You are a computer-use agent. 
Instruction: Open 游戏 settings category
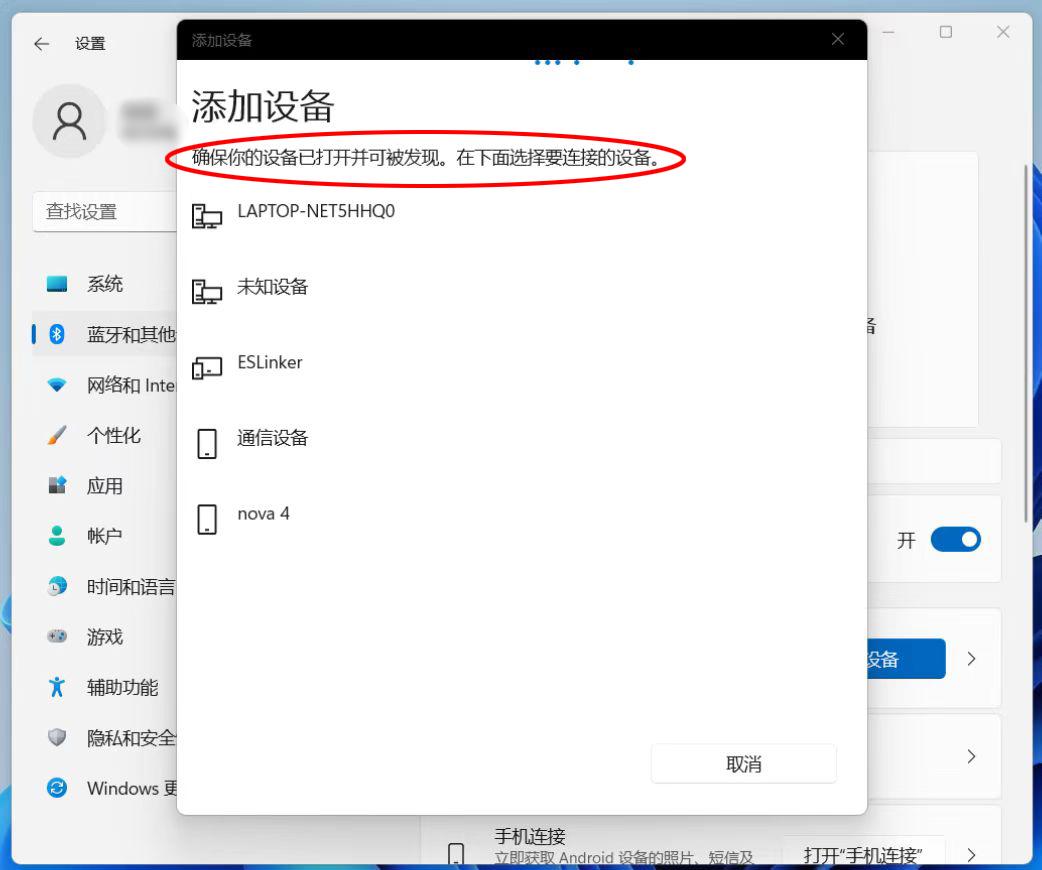pyautogui.click(x=104, y=637)
